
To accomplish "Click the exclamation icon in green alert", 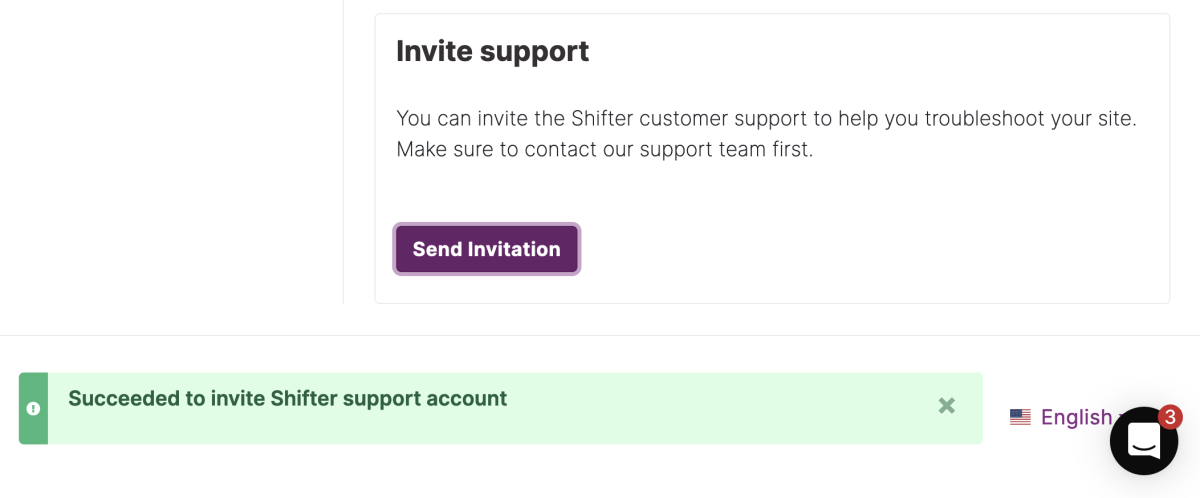I will click(x=33, y=408).
